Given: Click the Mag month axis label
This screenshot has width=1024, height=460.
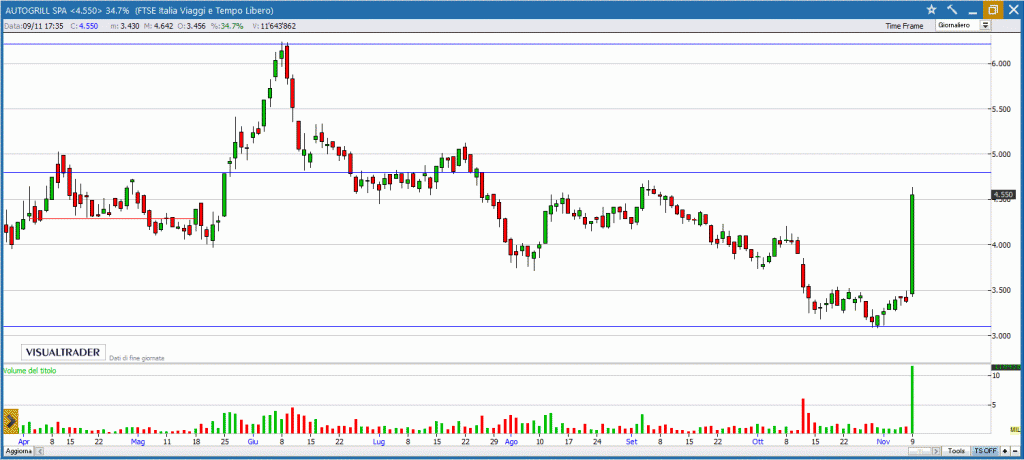Looking at the screenshot, I should 137,441.
